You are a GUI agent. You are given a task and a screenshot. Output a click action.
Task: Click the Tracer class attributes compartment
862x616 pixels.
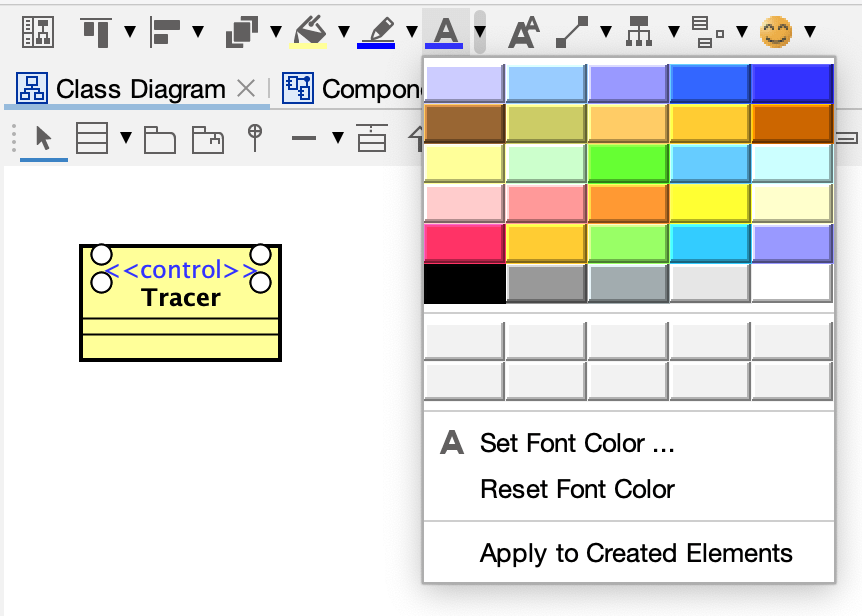pyautogui.click(x=180, y=326)
